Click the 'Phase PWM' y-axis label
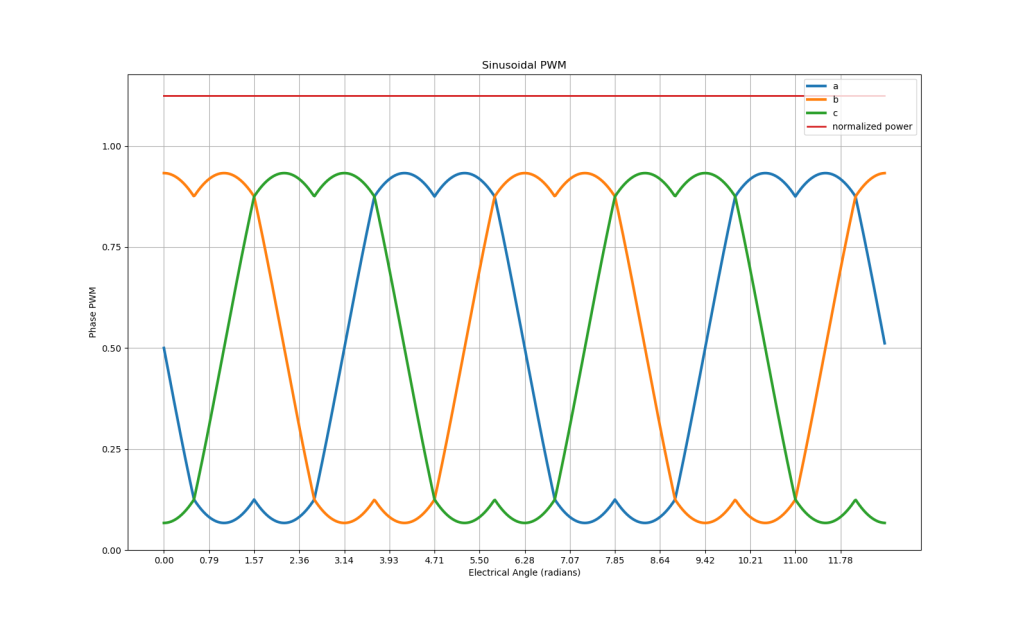Image resolution: width=1023 pixels, height=618 pixels. tap(93, 312)
